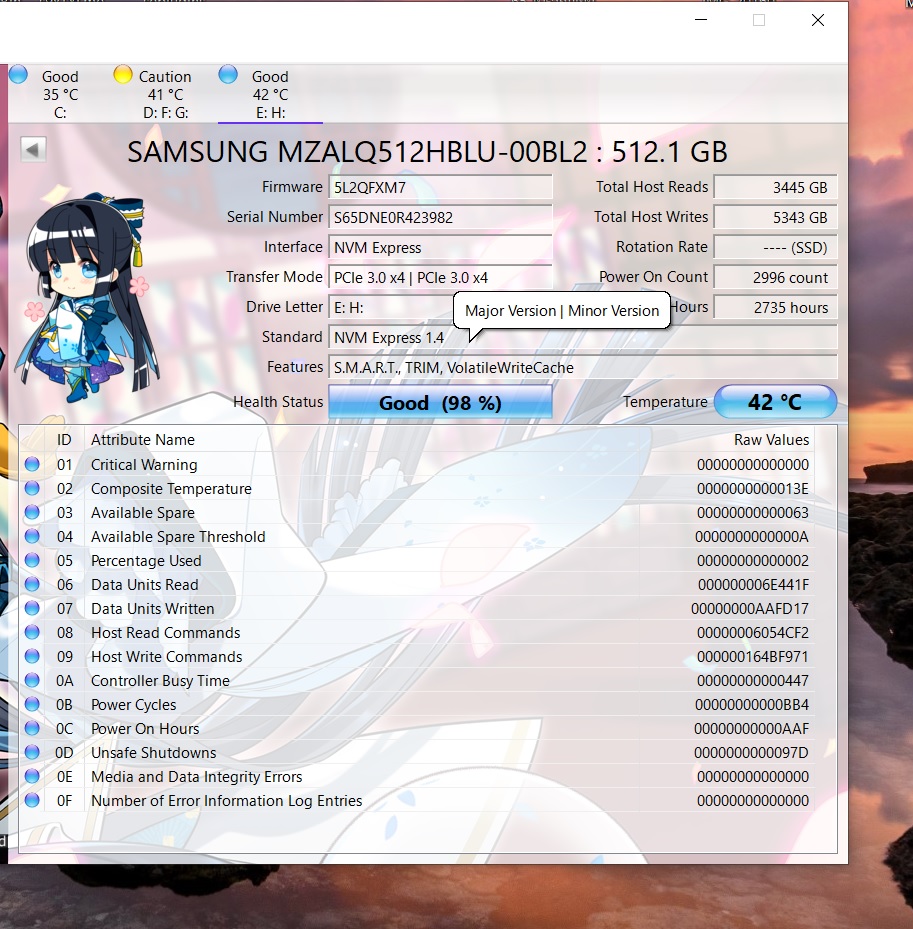Click status dot for Controller Busy Time
Viewport: 913px width, 929px height.
(33, 680)
